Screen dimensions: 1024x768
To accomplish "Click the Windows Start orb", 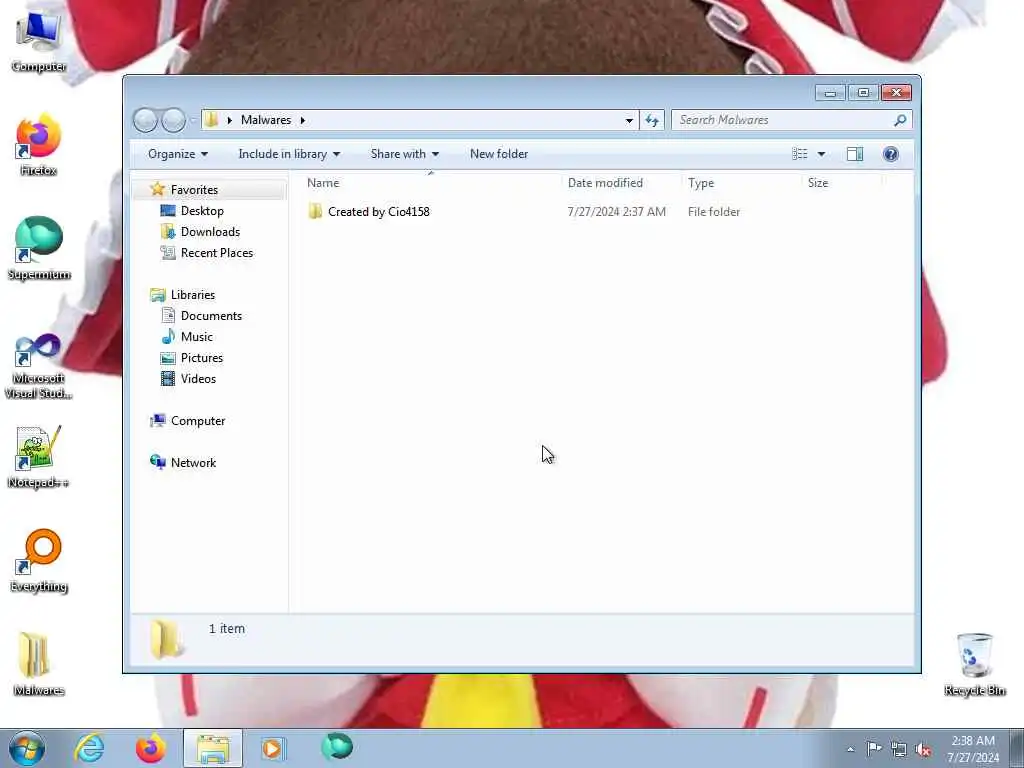I will [26, 748].
